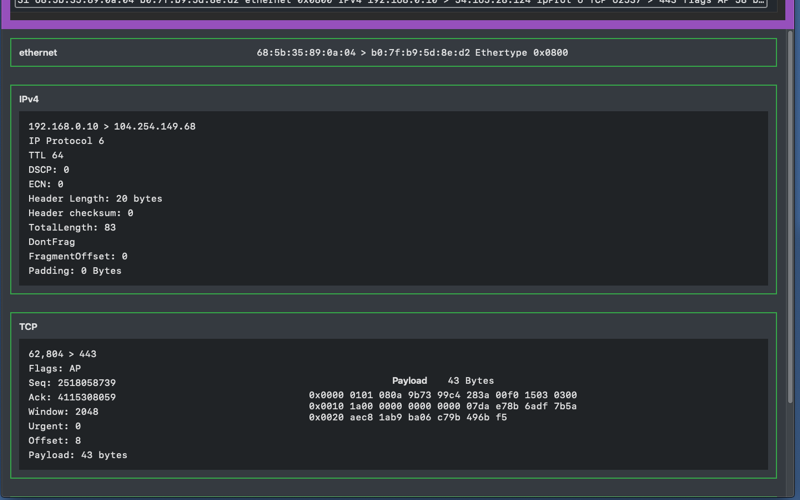Click Header checksum: 0 line

tap(81, 213)
